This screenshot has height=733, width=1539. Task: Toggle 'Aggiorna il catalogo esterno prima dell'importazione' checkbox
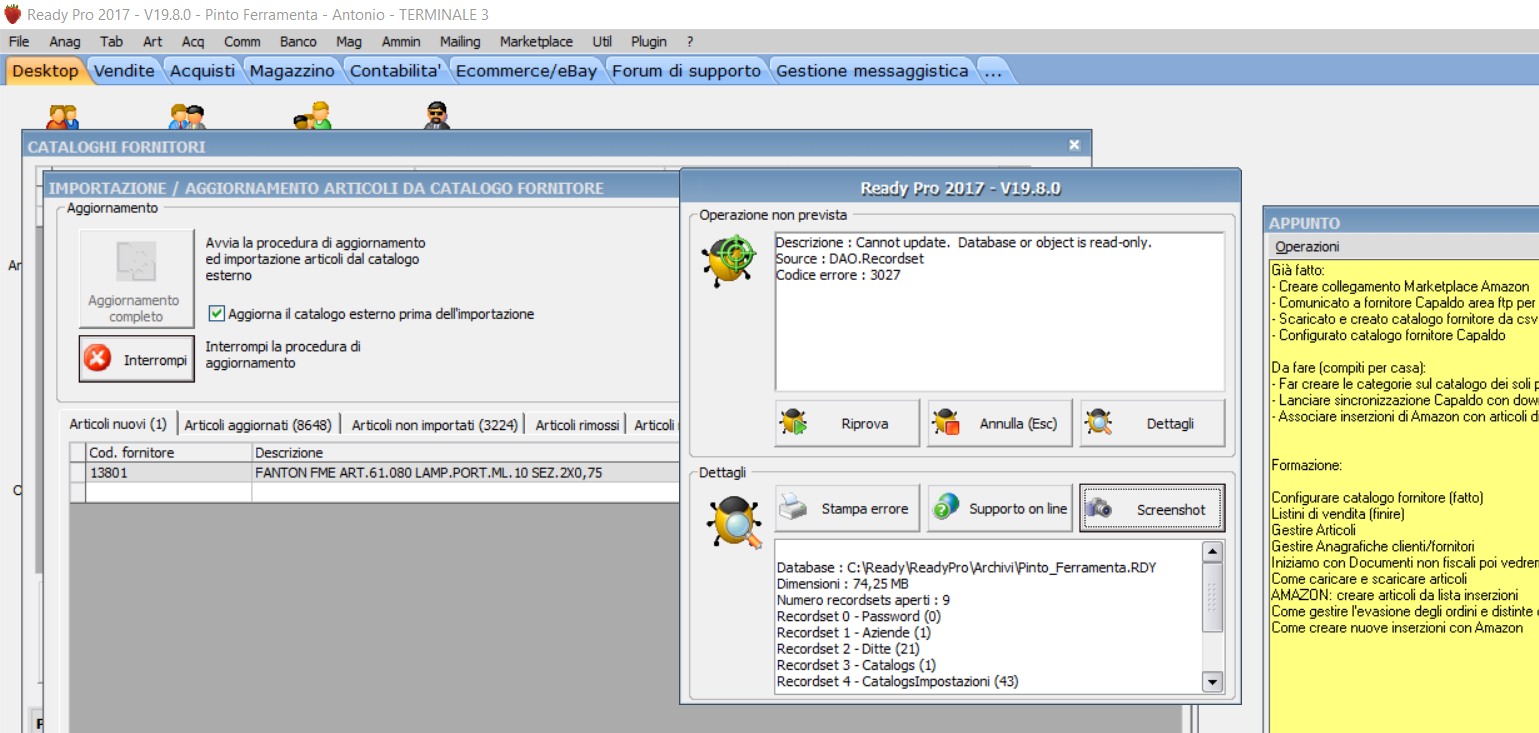pos(216,313)
